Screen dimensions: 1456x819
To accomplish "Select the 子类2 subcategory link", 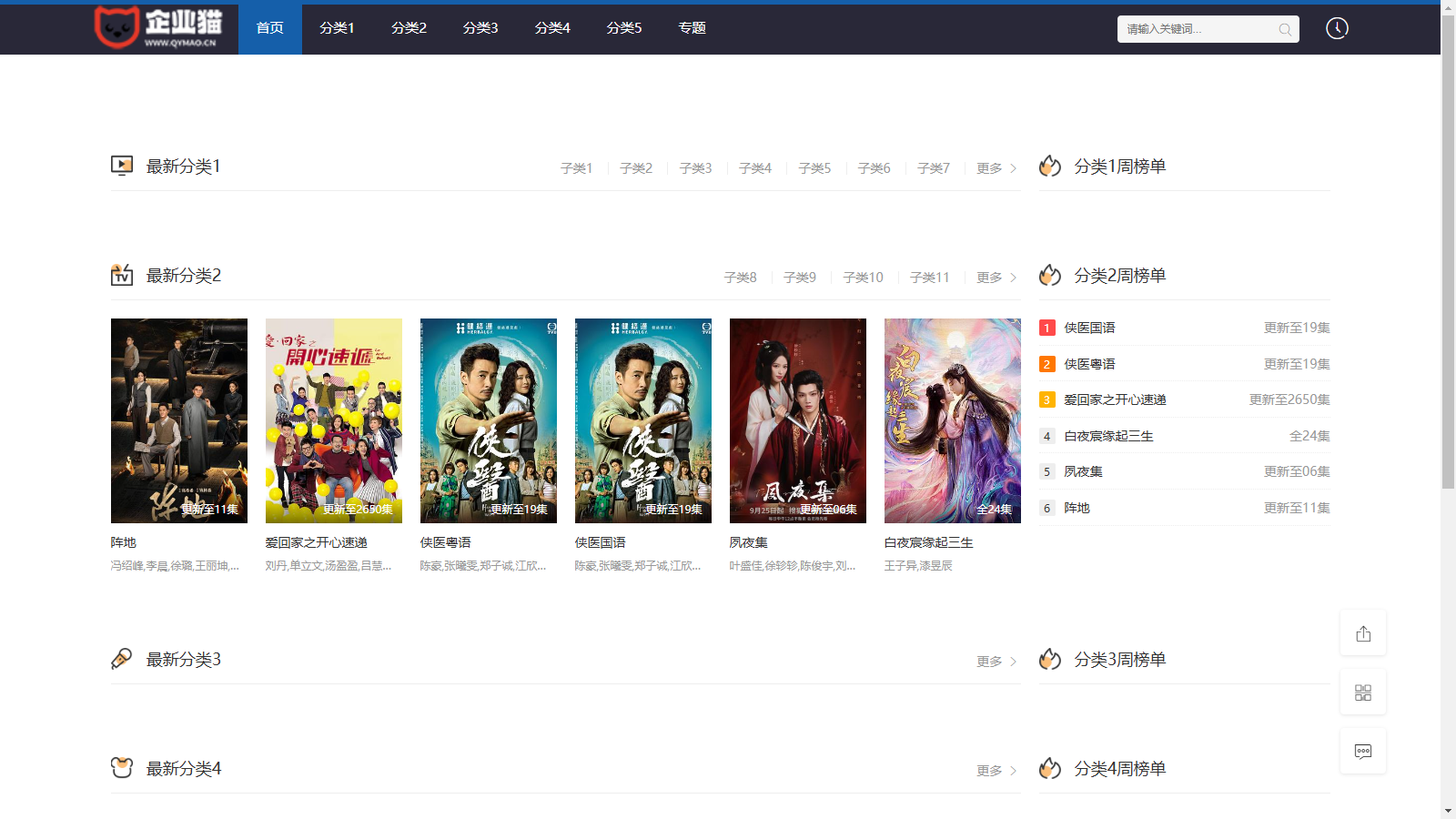I will pyautogui.click(x=636, y=168).
